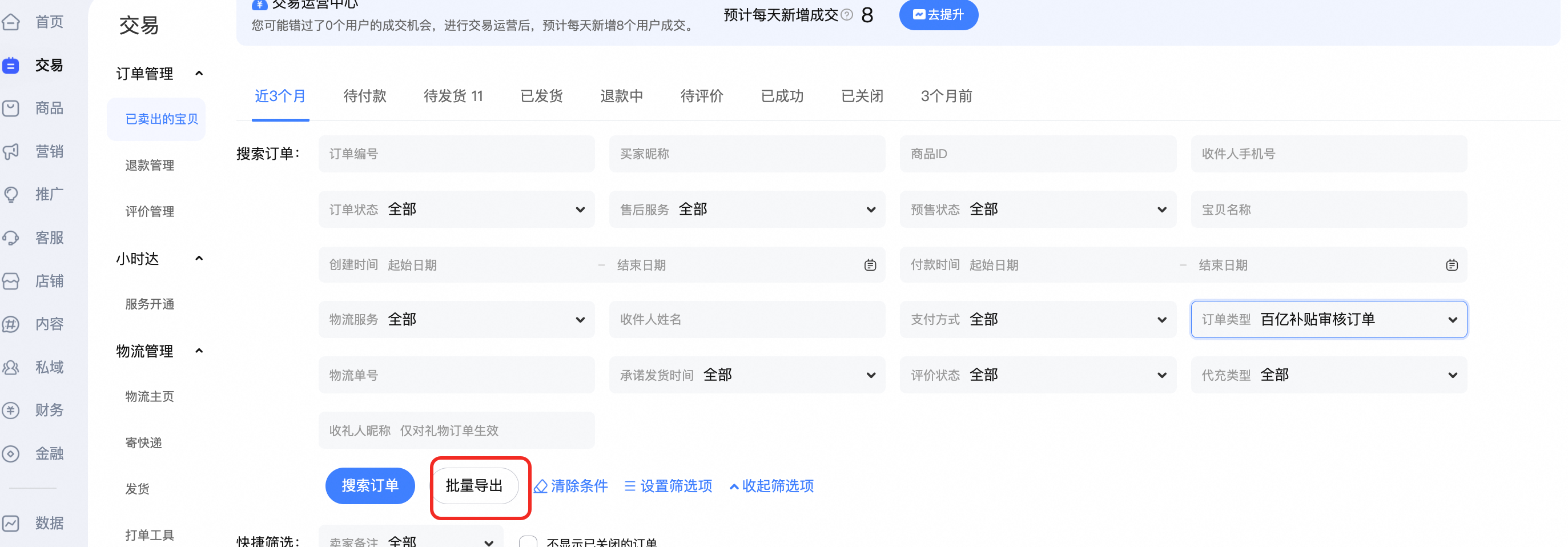
Task: Open the 商品 sidebar icon
Action: click(11, 108)
